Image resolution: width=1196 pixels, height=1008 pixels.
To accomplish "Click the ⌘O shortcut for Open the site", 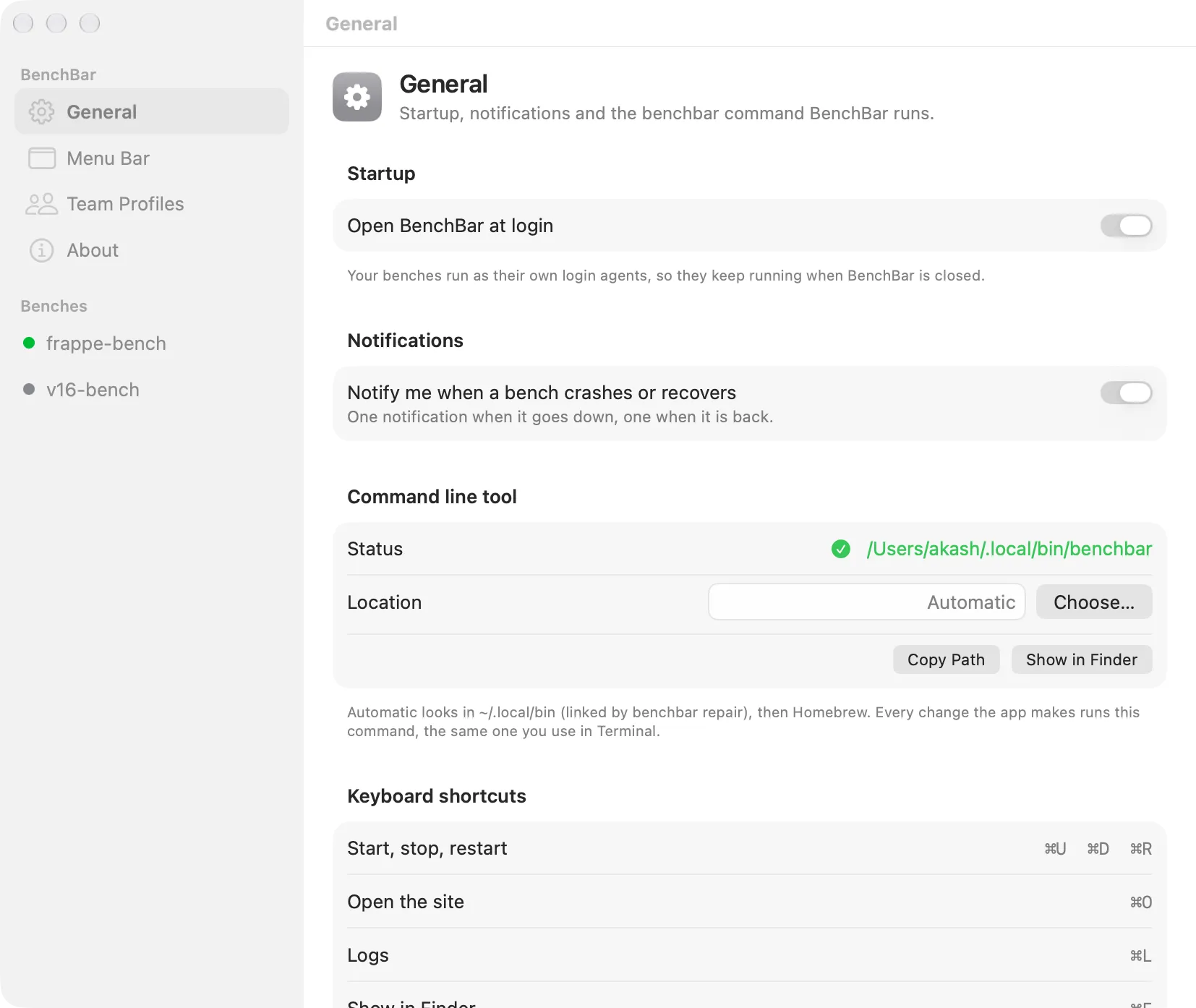I will (1141, 902).
